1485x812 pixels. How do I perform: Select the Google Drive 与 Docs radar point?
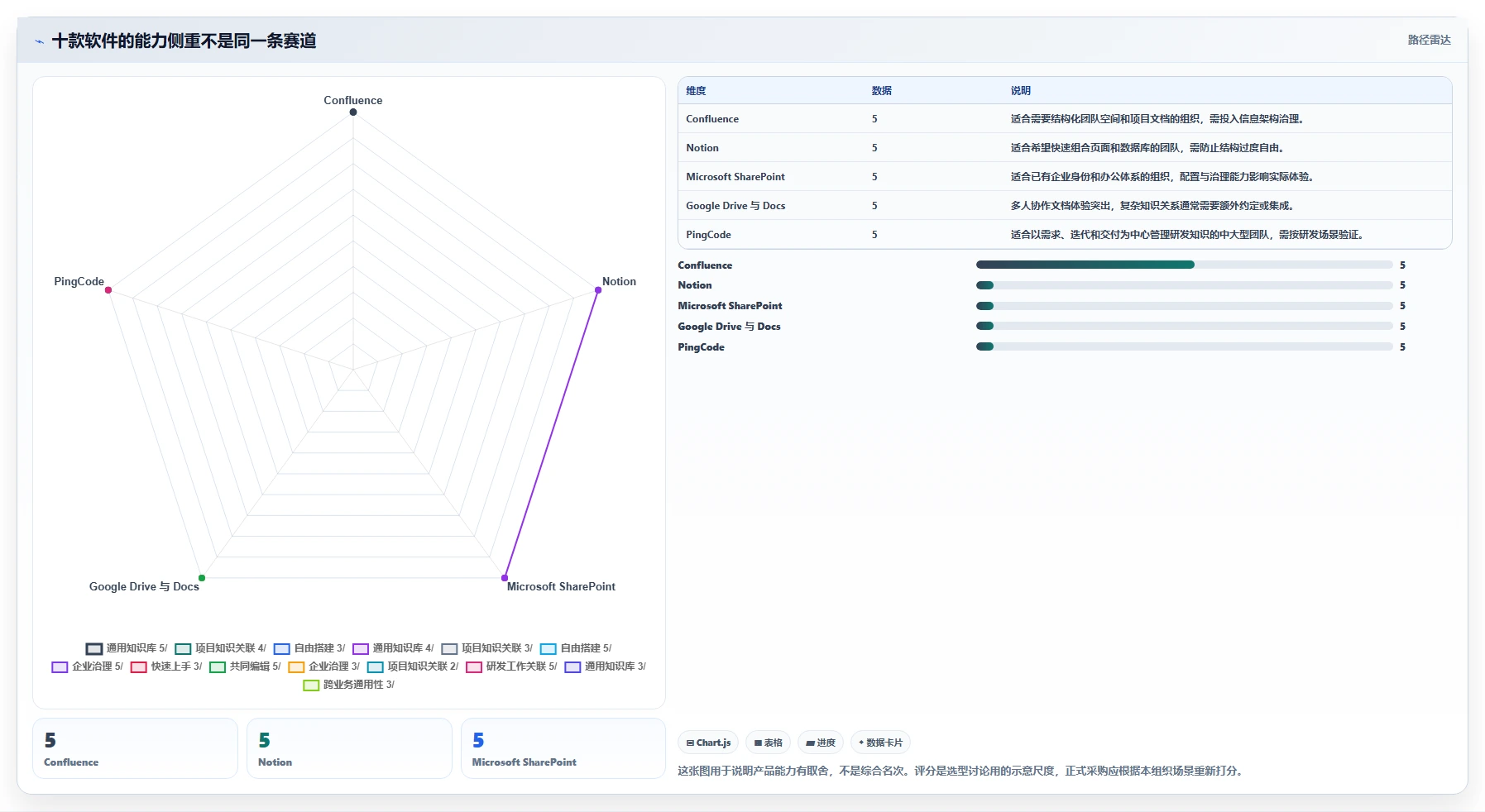(202, 578)
